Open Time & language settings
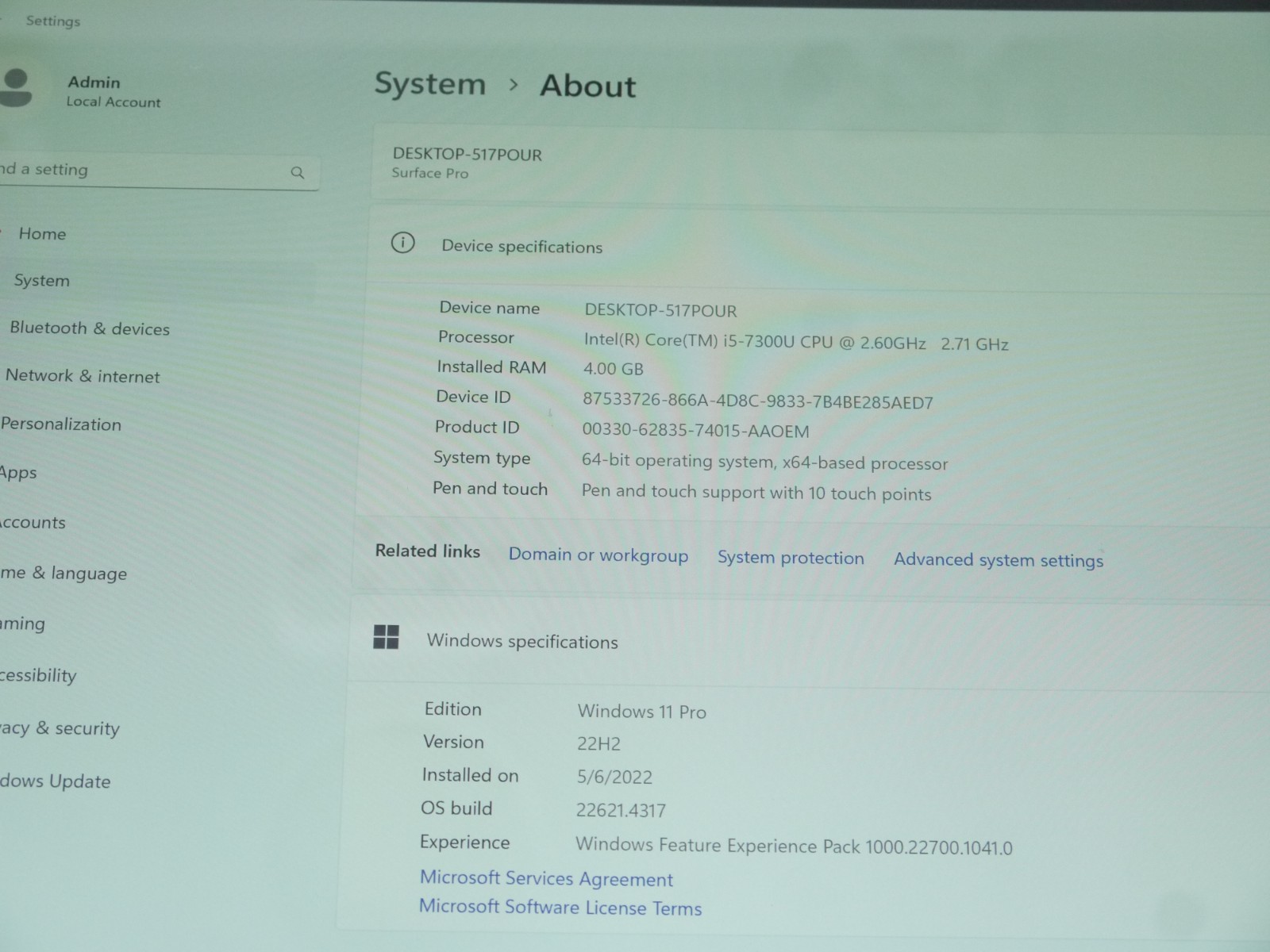Viewport: 1270px width, 952px height. pos(63,573)
